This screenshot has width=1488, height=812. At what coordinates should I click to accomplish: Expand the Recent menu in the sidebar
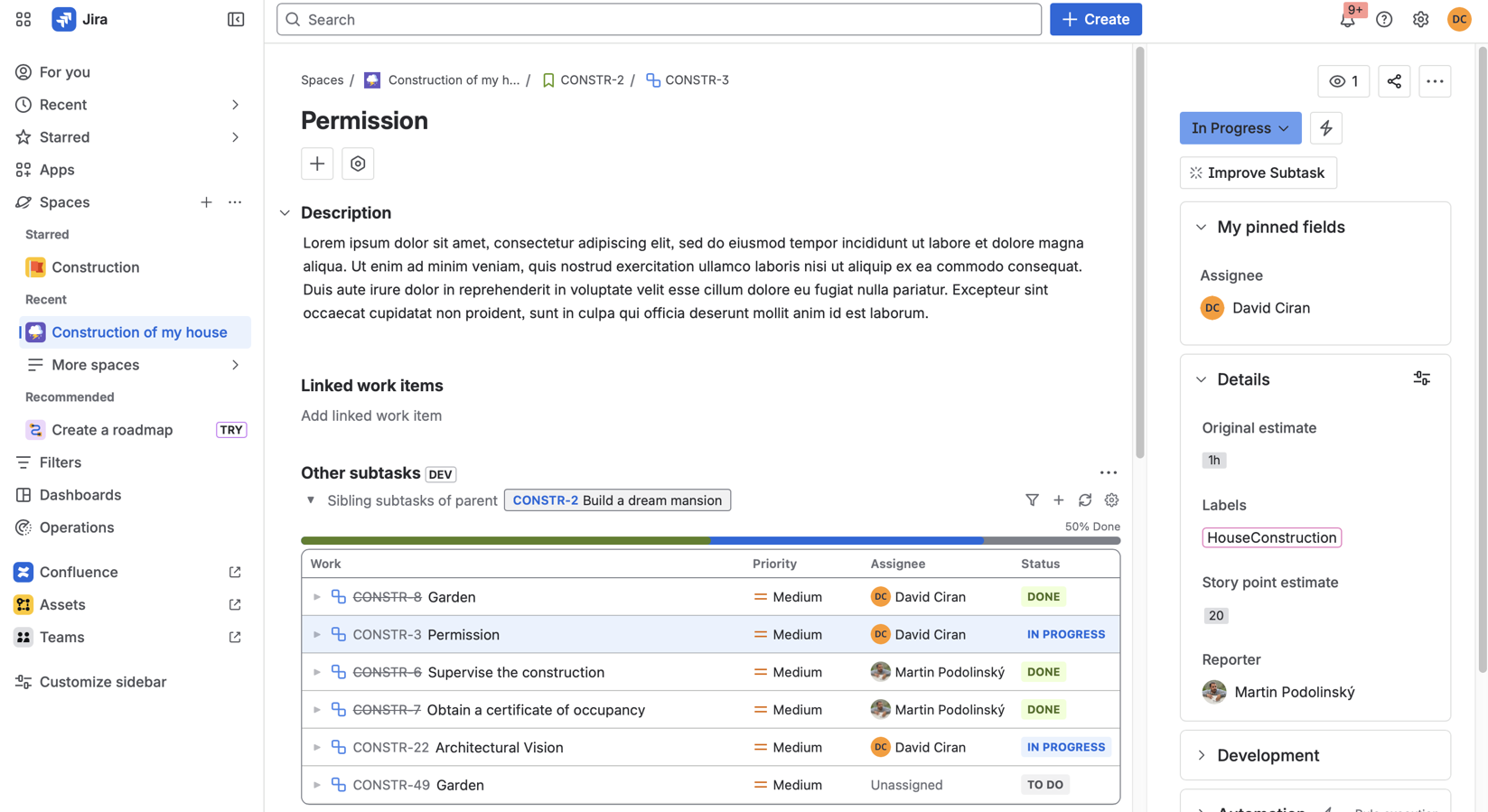[x=235, y=105]
